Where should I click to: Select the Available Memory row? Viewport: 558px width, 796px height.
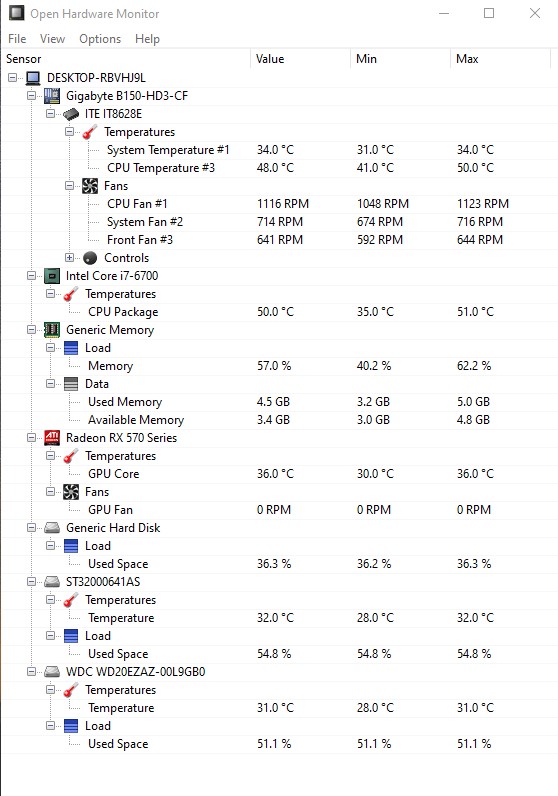coord(277,420)
